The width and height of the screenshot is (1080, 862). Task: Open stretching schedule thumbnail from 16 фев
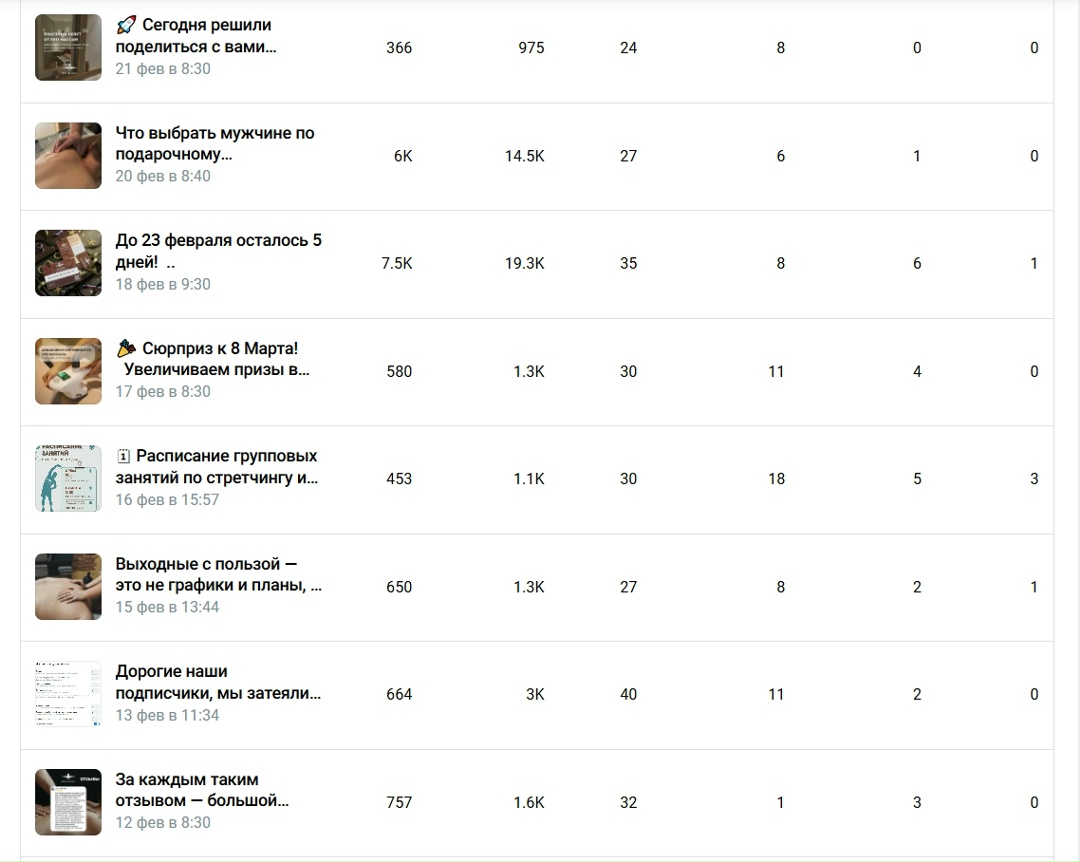[x=68, y=479]
